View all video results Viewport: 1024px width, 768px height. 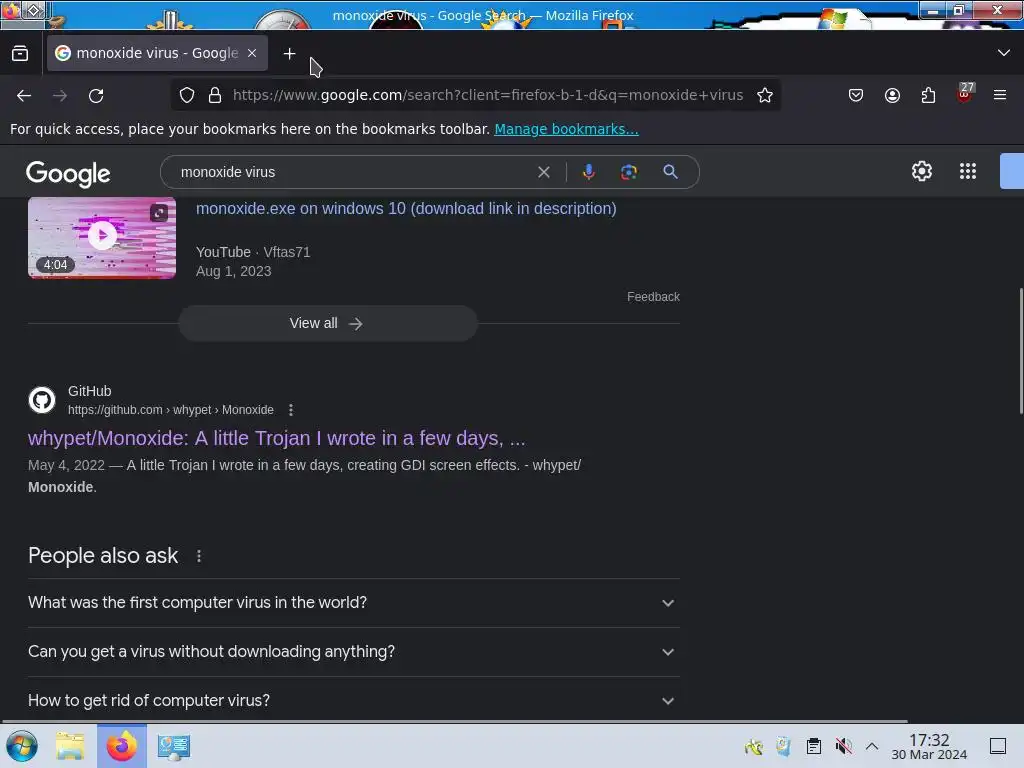328,323
